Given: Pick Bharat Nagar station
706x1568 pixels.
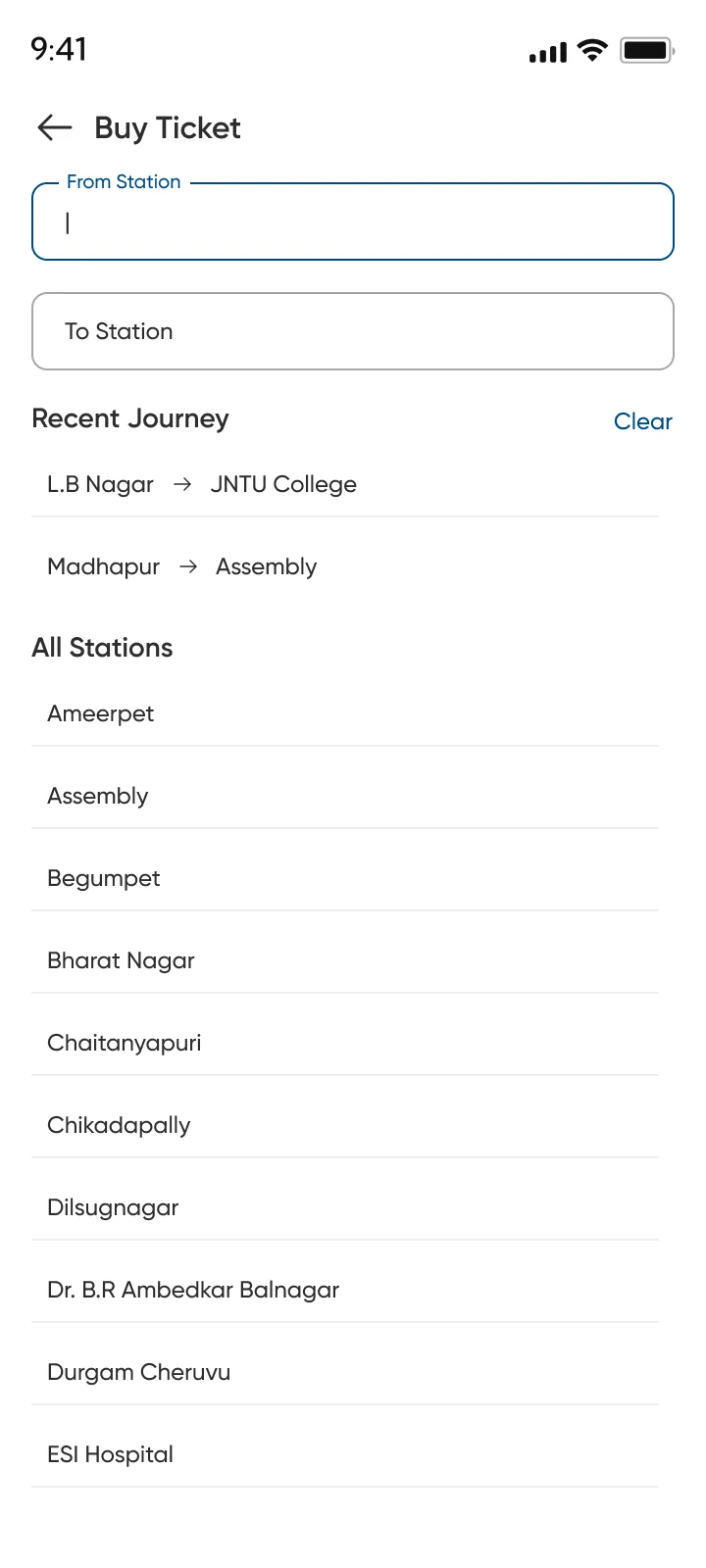Looking at the screenshot, I should tap(345, 960).
